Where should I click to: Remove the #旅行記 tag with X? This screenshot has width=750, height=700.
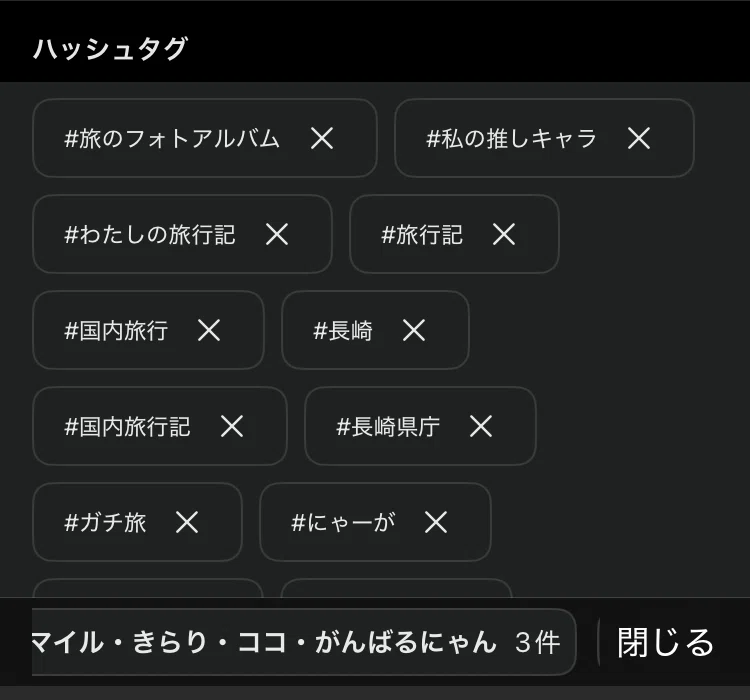504,234
